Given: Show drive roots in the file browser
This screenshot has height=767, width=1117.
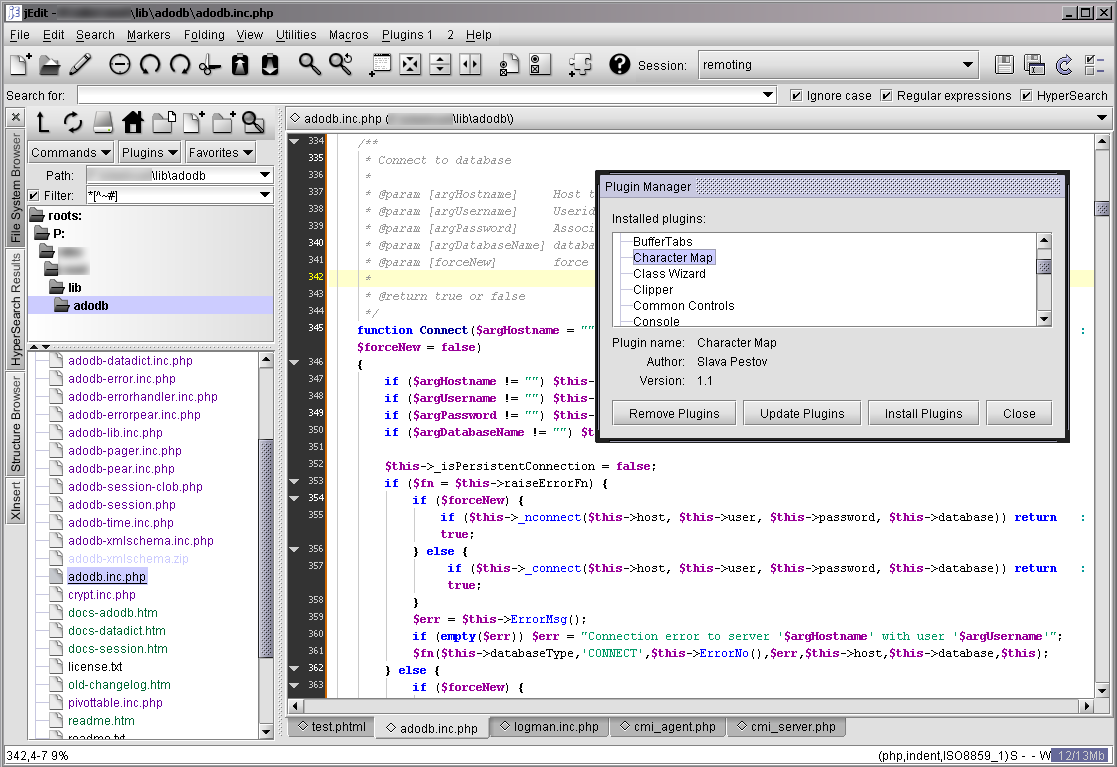Looking at the screenshot, I should [103, 122].
